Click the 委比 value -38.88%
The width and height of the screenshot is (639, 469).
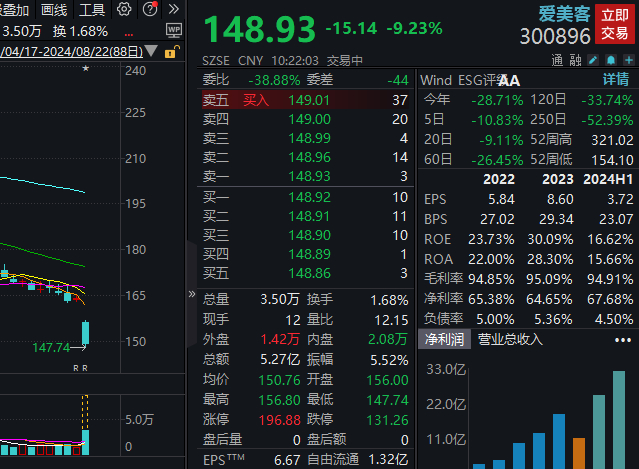(274, 80)
